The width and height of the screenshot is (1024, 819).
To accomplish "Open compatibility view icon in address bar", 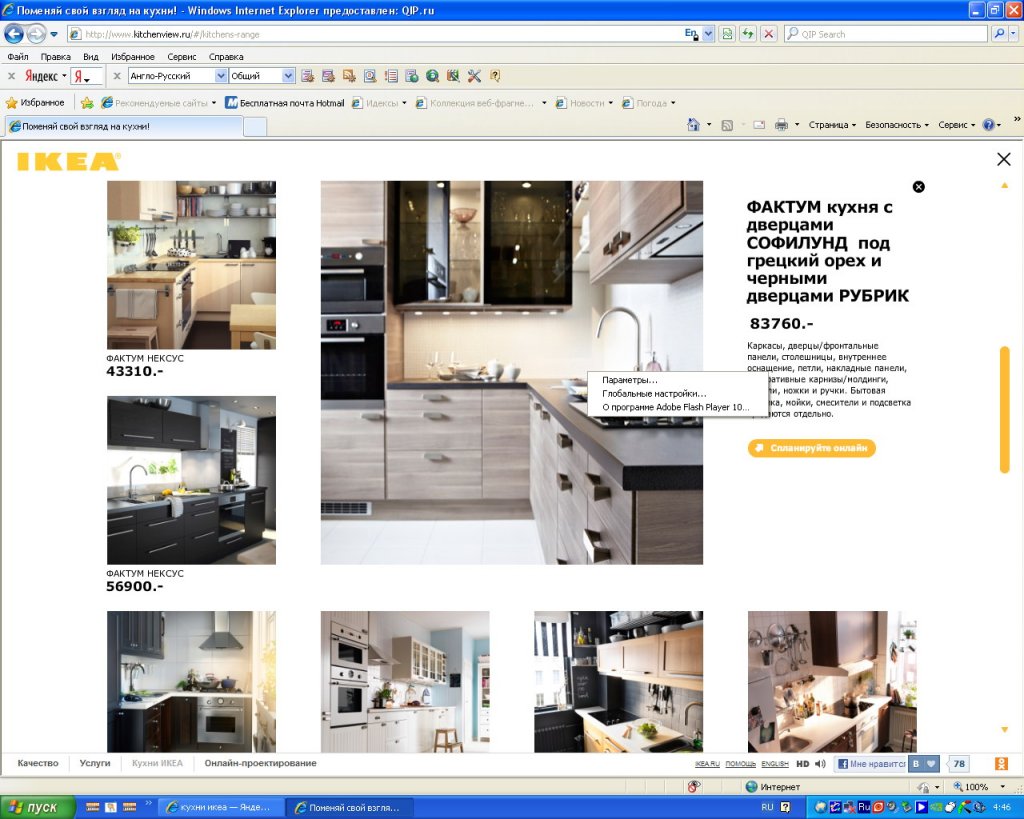I will [x=727, y=34].
